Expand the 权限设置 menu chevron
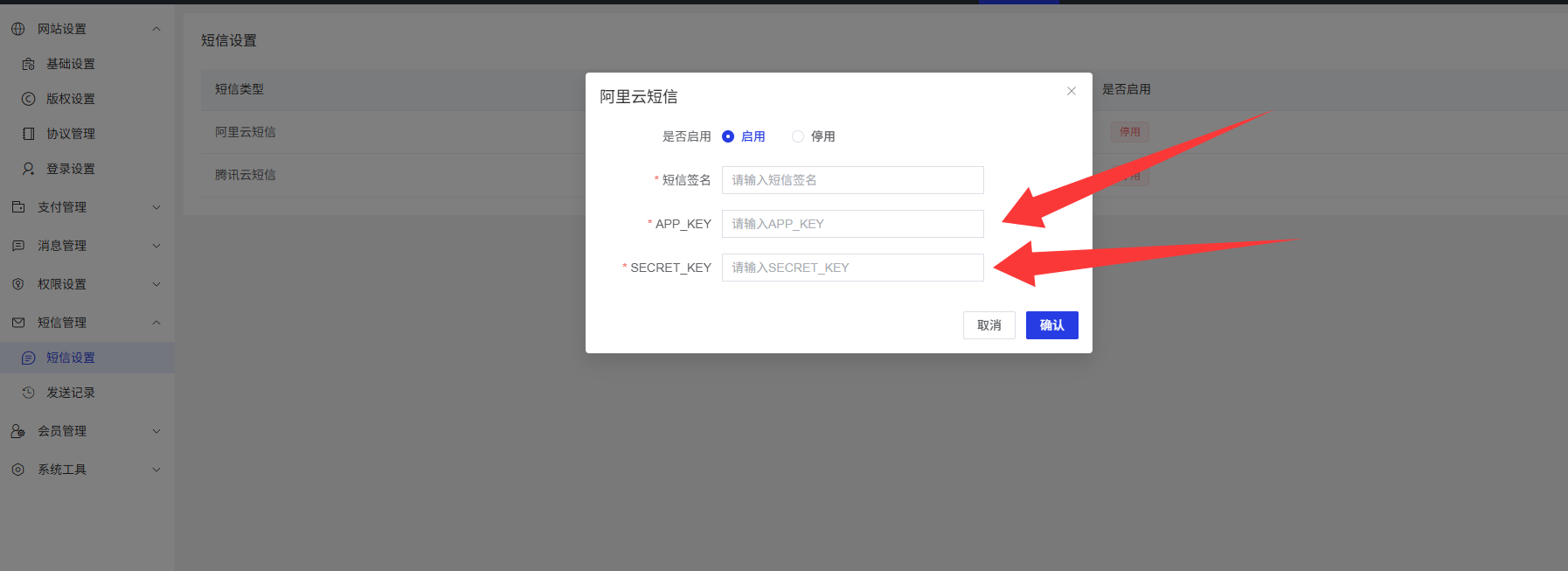 pos(156,284)
